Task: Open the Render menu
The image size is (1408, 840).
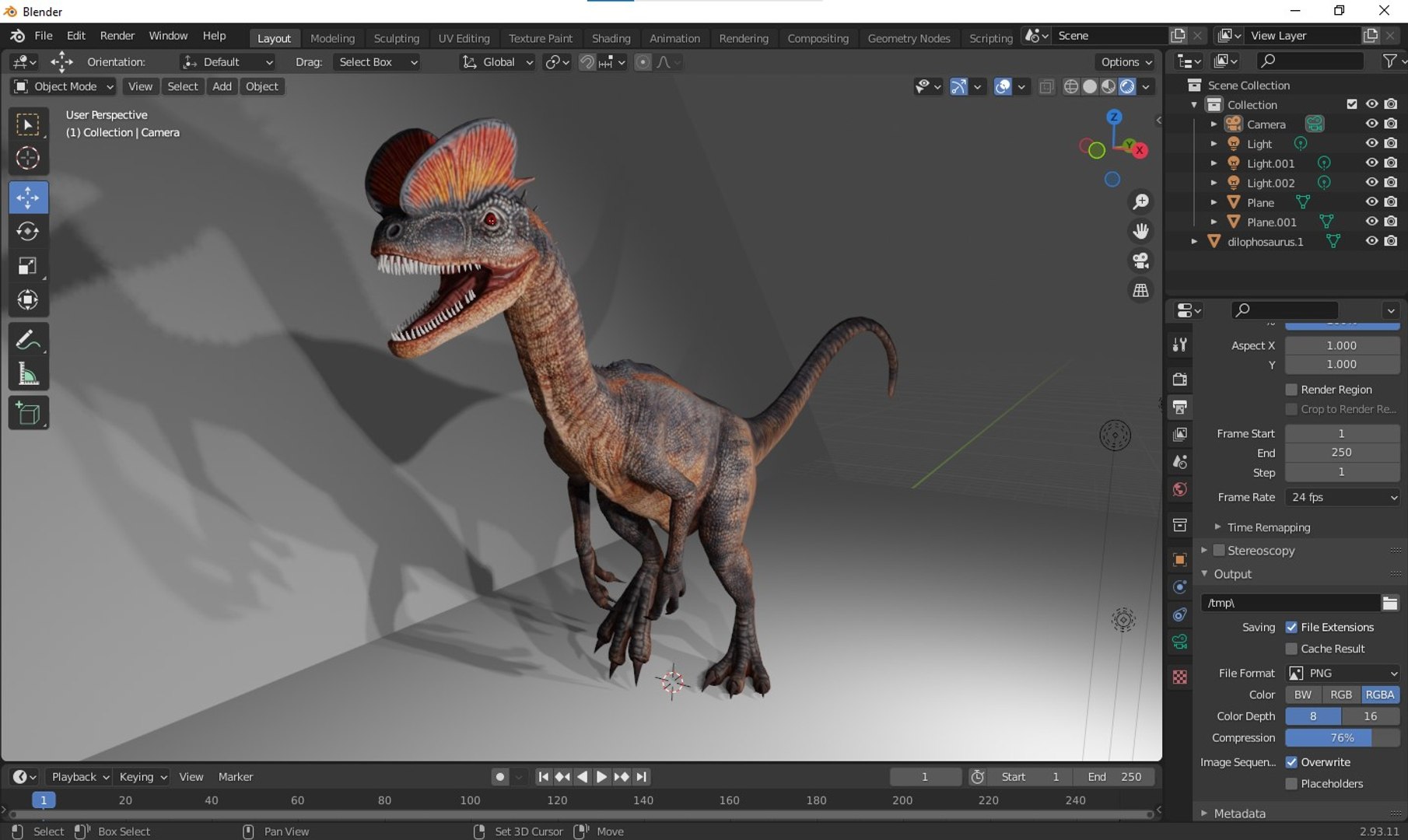Action: (117, 36)
